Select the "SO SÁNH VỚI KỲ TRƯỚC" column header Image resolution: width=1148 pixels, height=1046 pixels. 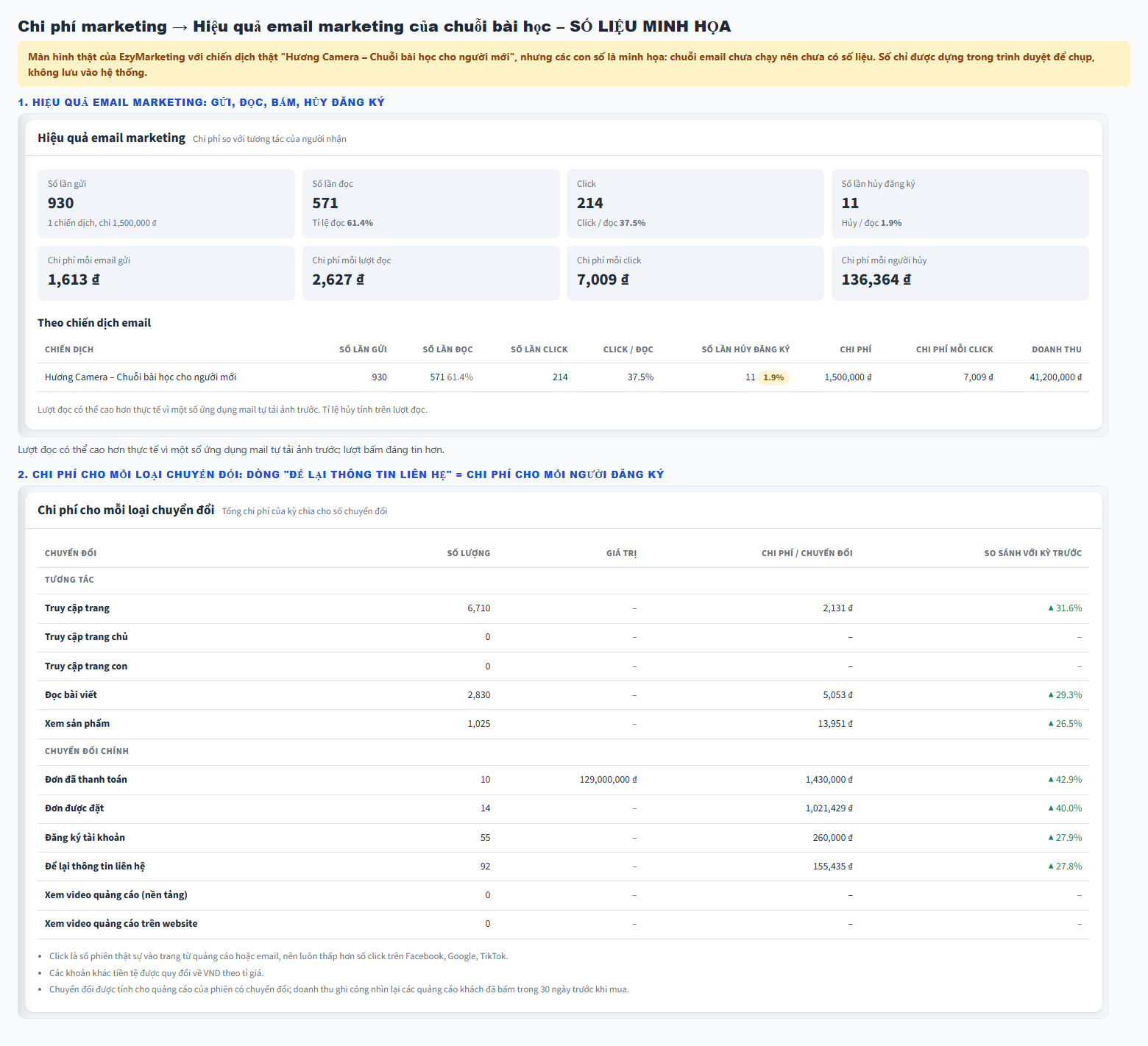(1033, 553)
